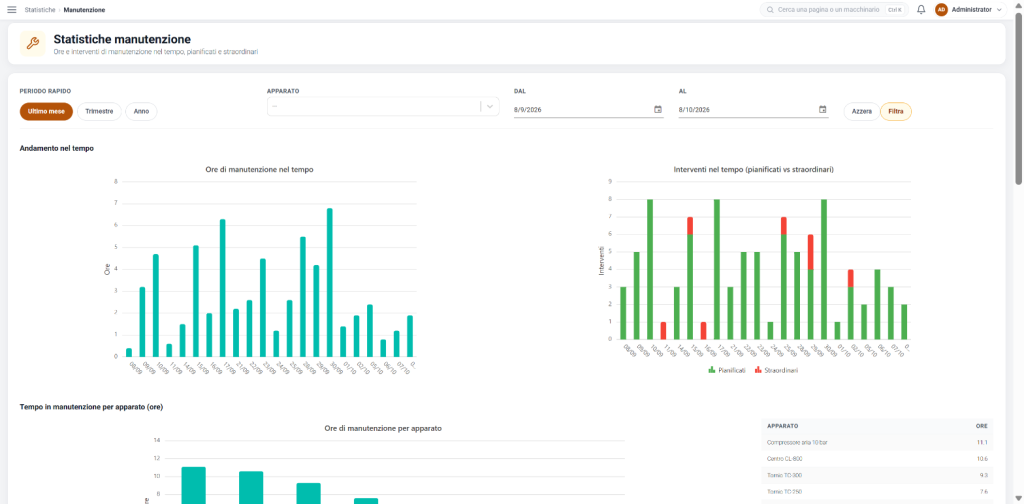Click the 'Interventi nel tempo' chart title
Screen dimensions: 1024x504
click(x=753, y=170)
